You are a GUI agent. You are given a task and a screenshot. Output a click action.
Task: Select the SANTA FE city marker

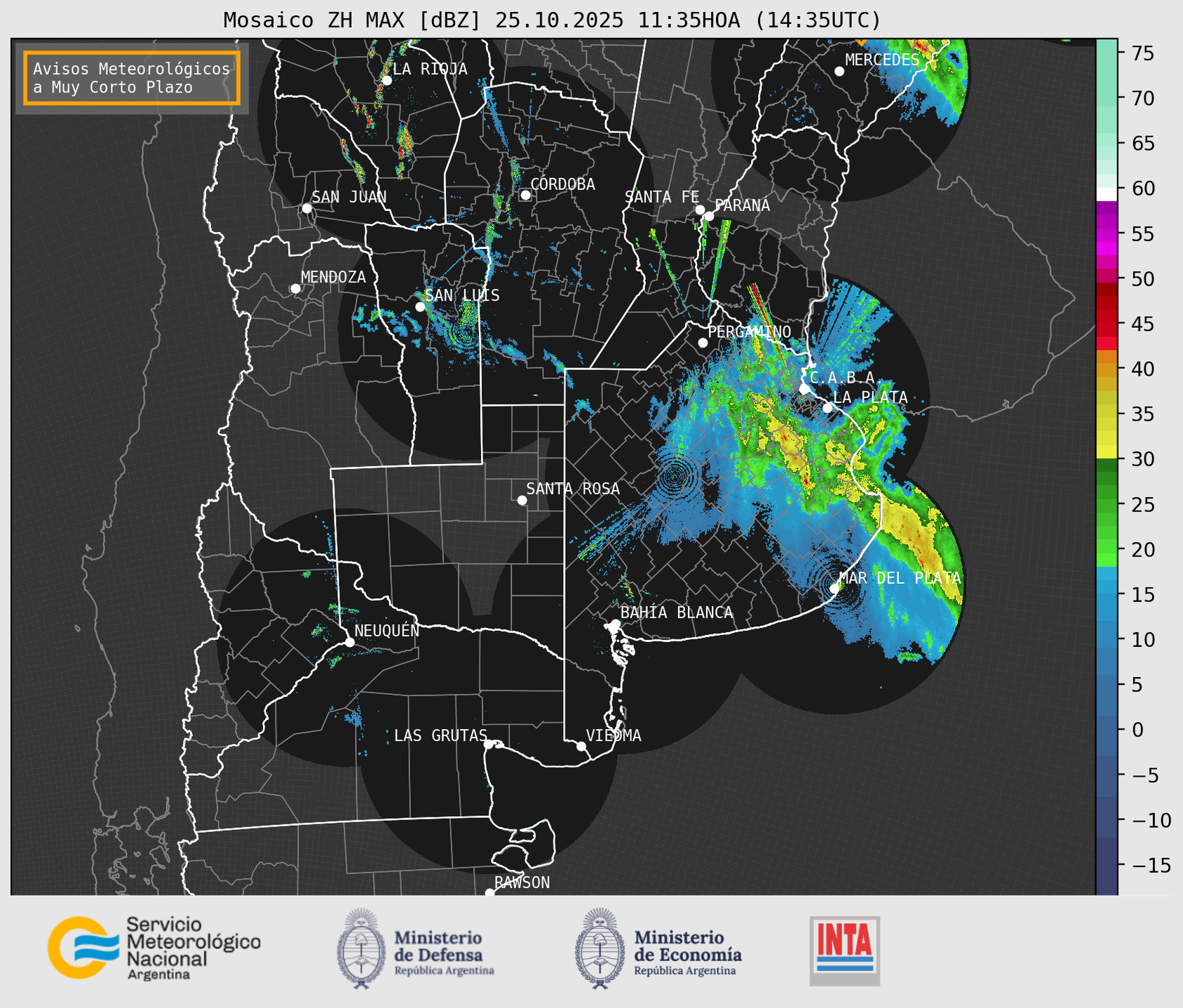pyautogui.click(x=700, y=210)
